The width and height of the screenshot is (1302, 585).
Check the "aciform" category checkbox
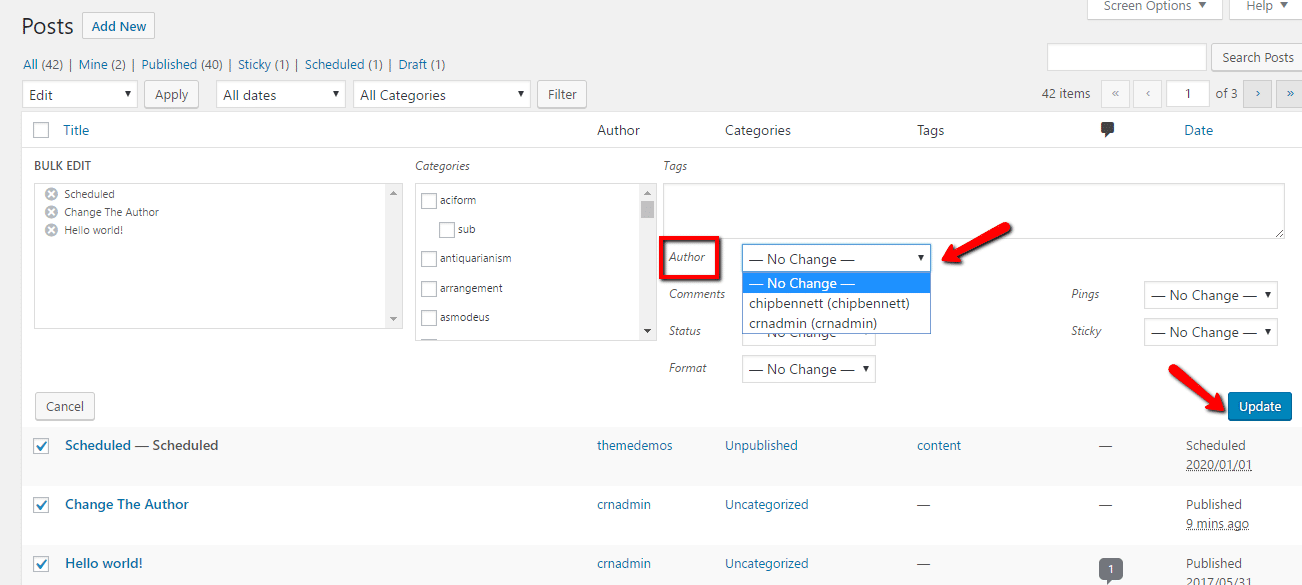tap(429, 200)
